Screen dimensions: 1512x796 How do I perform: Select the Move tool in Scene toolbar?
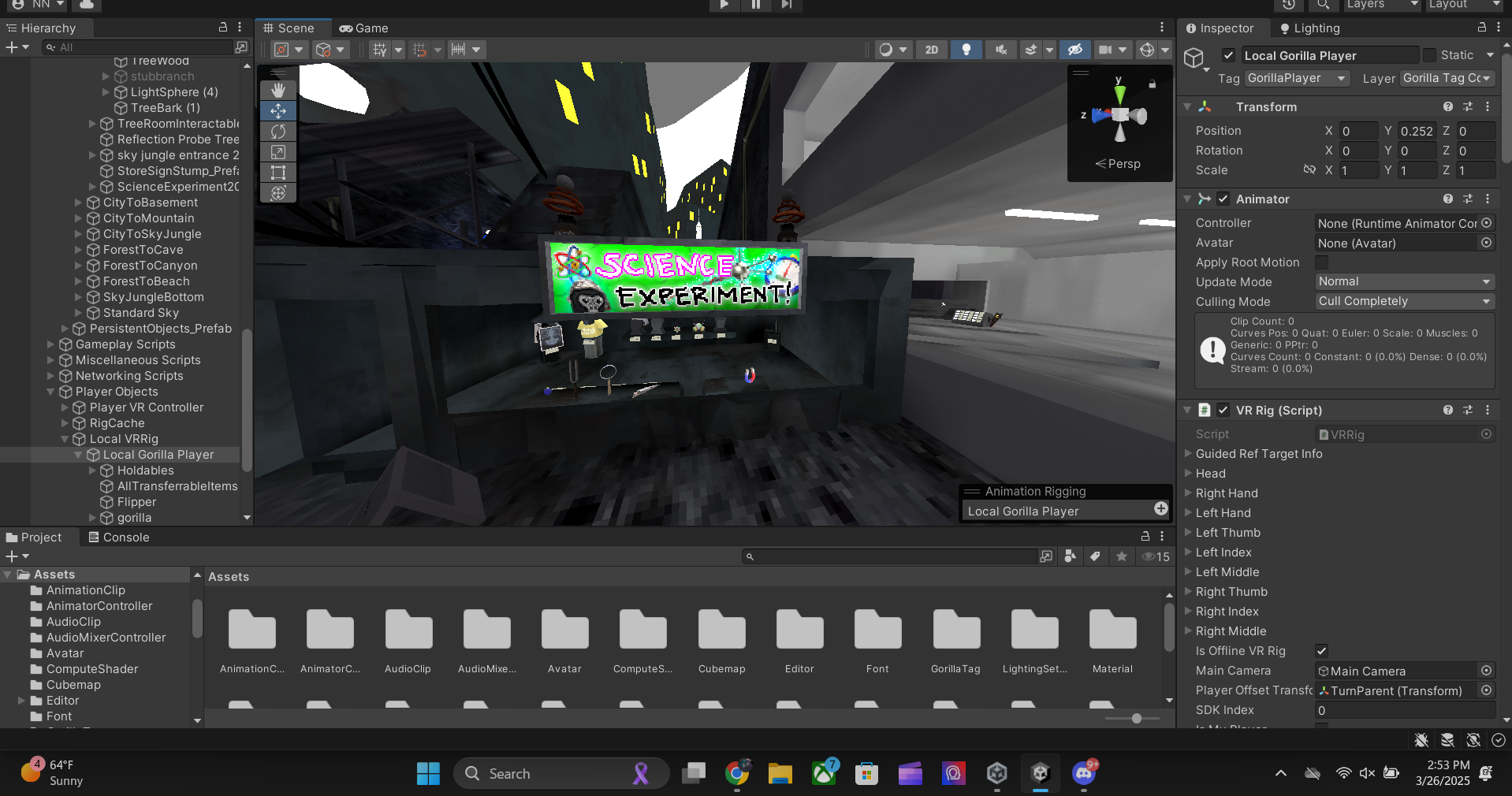(x=278, y=111)
